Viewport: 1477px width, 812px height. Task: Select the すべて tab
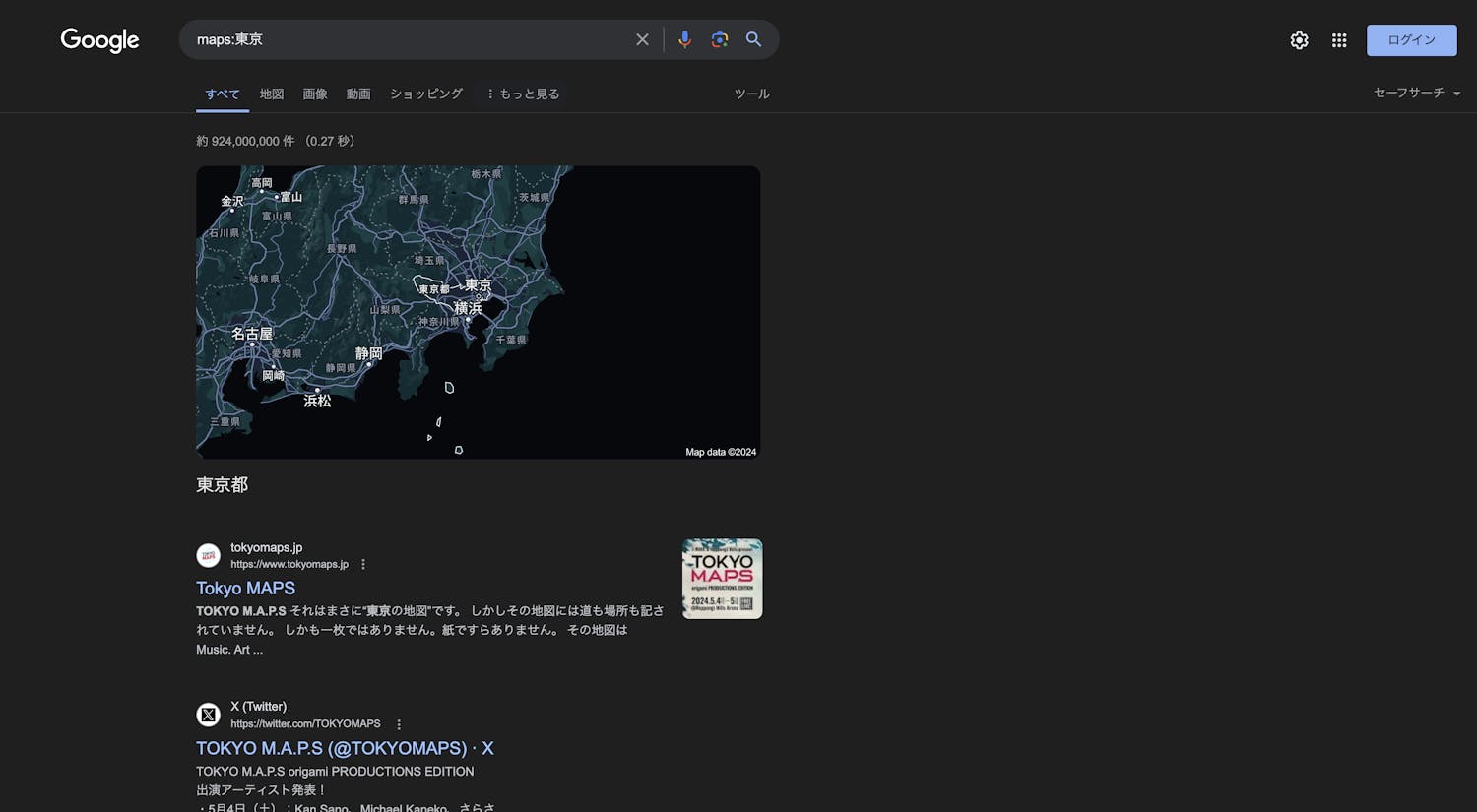point(223,94)
